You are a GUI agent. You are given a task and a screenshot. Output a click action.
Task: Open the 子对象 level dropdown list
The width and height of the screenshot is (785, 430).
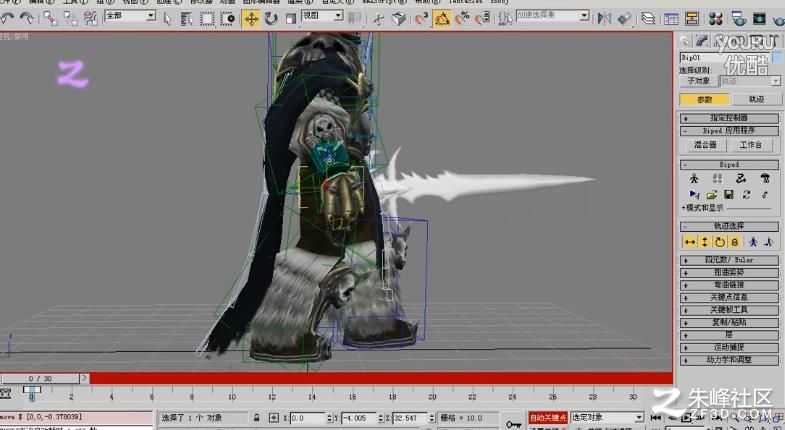(749, 81)
